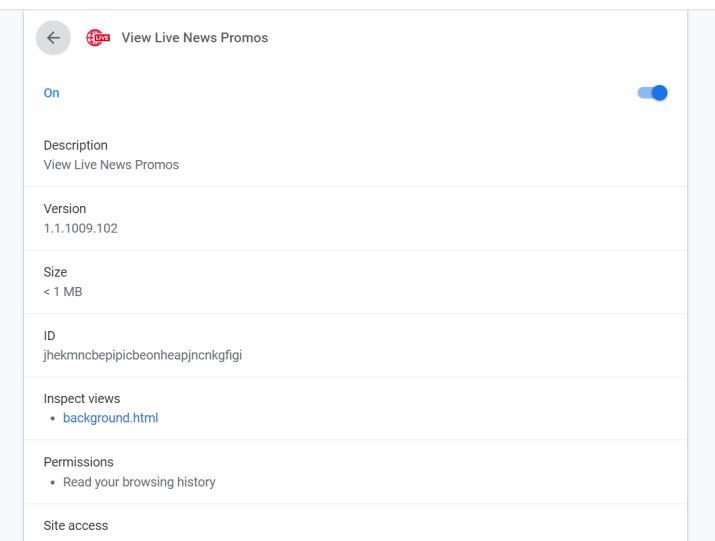Click the blue On status label
Image resolution: width=715 pixels, height=541 pixels.
[x=51, y=93]
